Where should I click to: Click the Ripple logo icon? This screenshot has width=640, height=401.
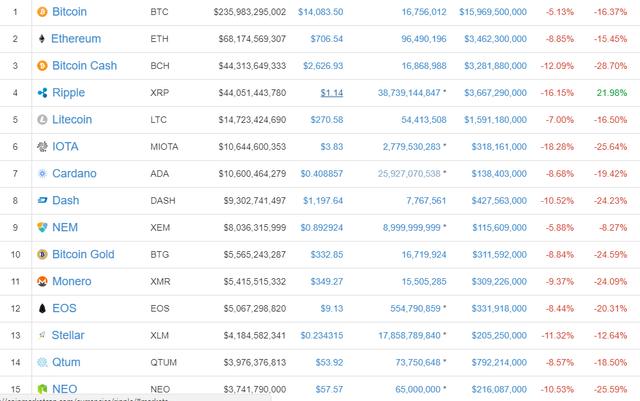(x=42, y=93)
